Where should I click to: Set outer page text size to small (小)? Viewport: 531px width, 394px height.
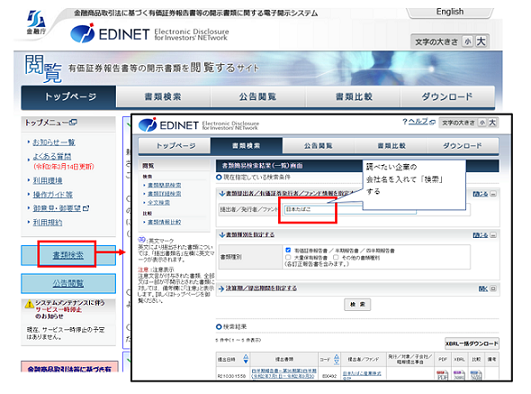pyautogui.click(x=468, y=42)
